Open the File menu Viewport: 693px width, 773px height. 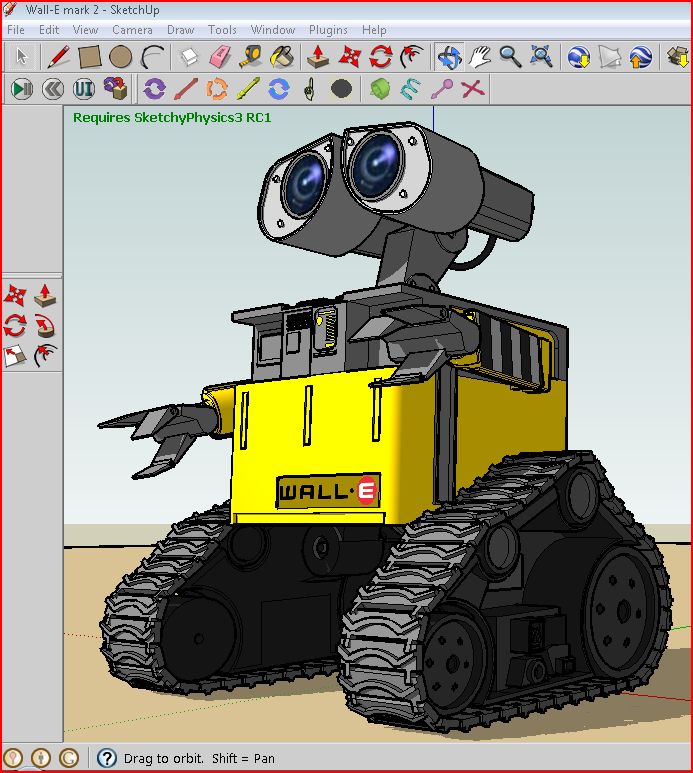click(x=16, y=30)
